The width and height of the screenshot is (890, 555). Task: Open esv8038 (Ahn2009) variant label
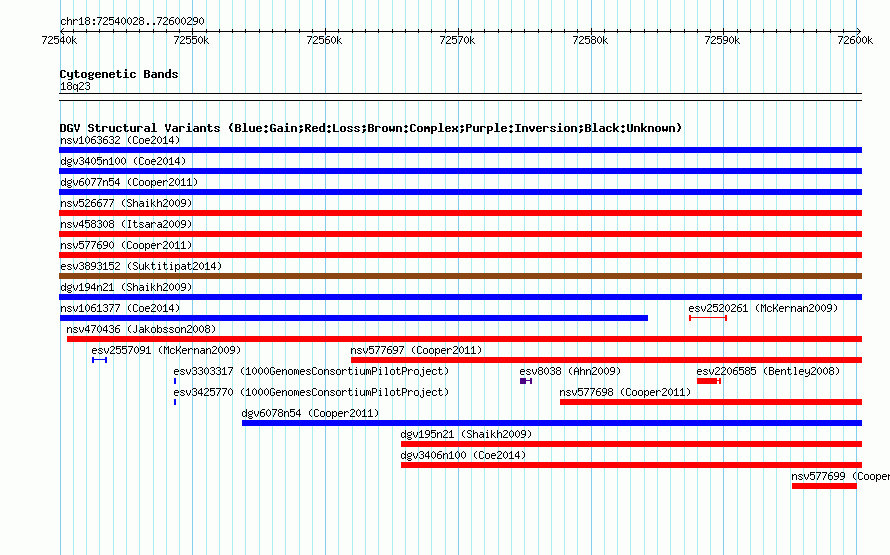(x=570, y=371)
